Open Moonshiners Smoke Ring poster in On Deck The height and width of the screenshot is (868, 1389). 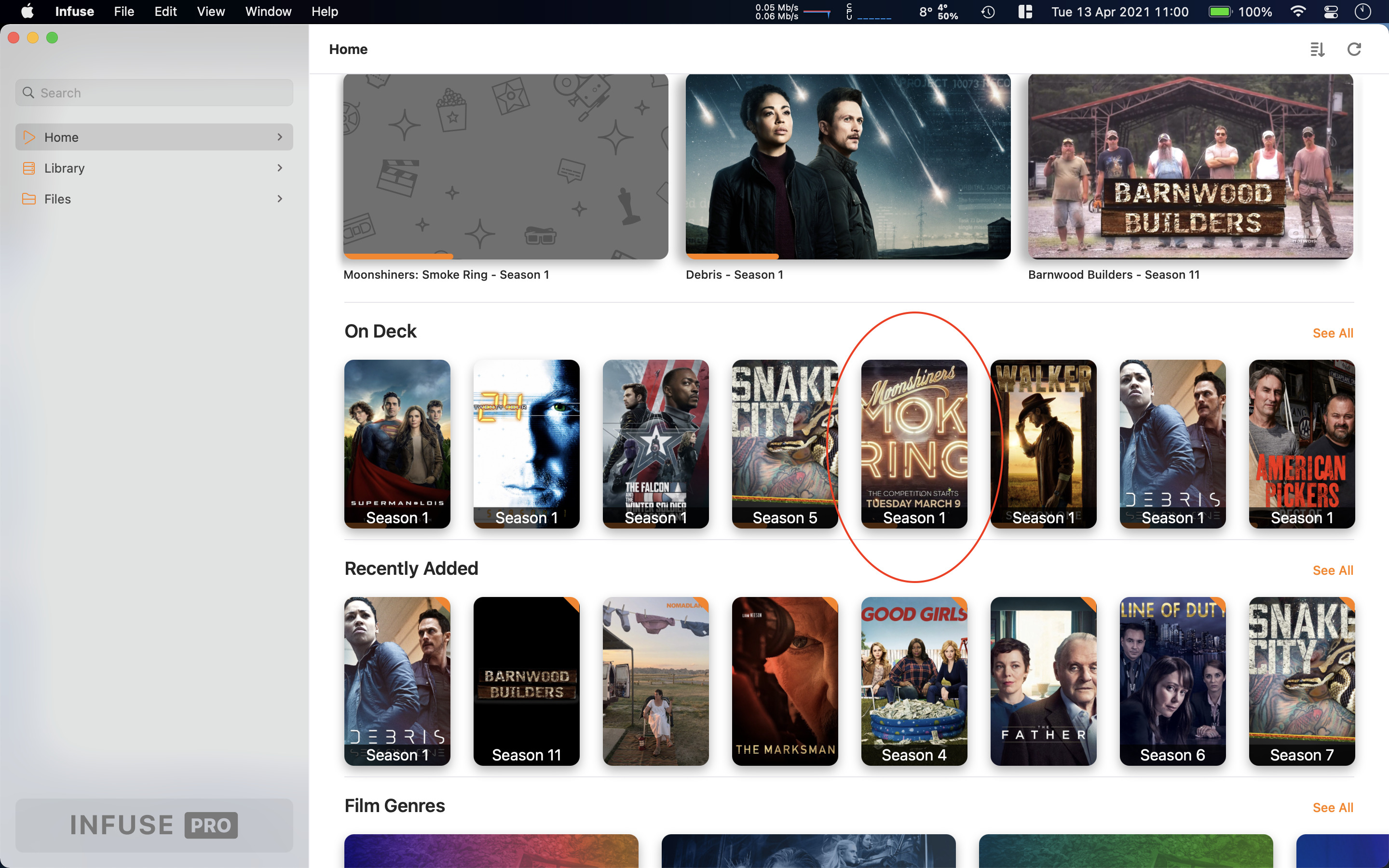[x=914, y=443]
